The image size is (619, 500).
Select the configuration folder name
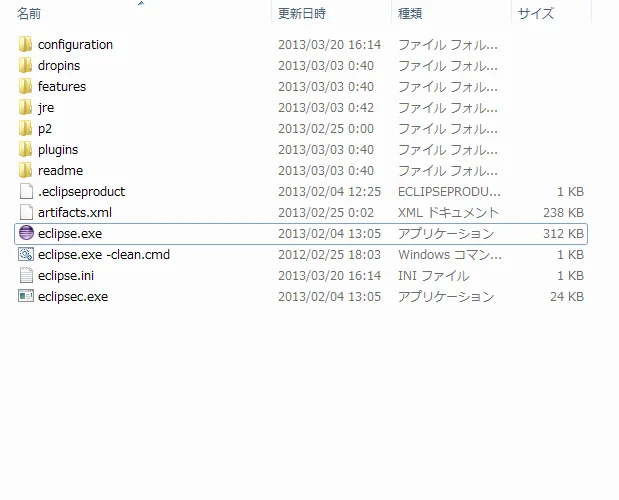point(75,45)
